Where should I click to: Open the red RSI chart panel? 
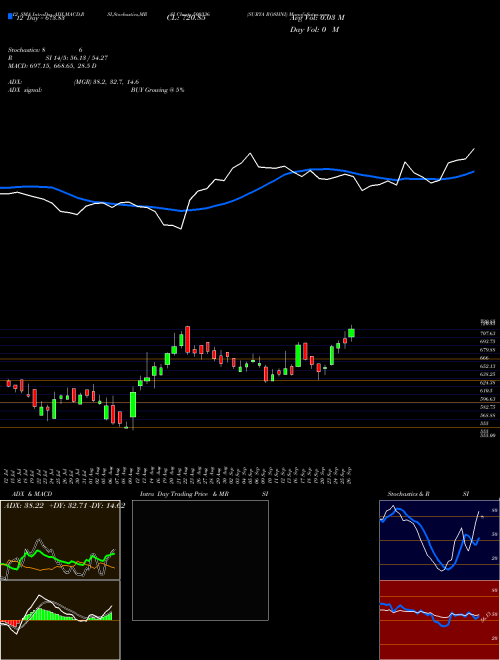pos(439,620)
